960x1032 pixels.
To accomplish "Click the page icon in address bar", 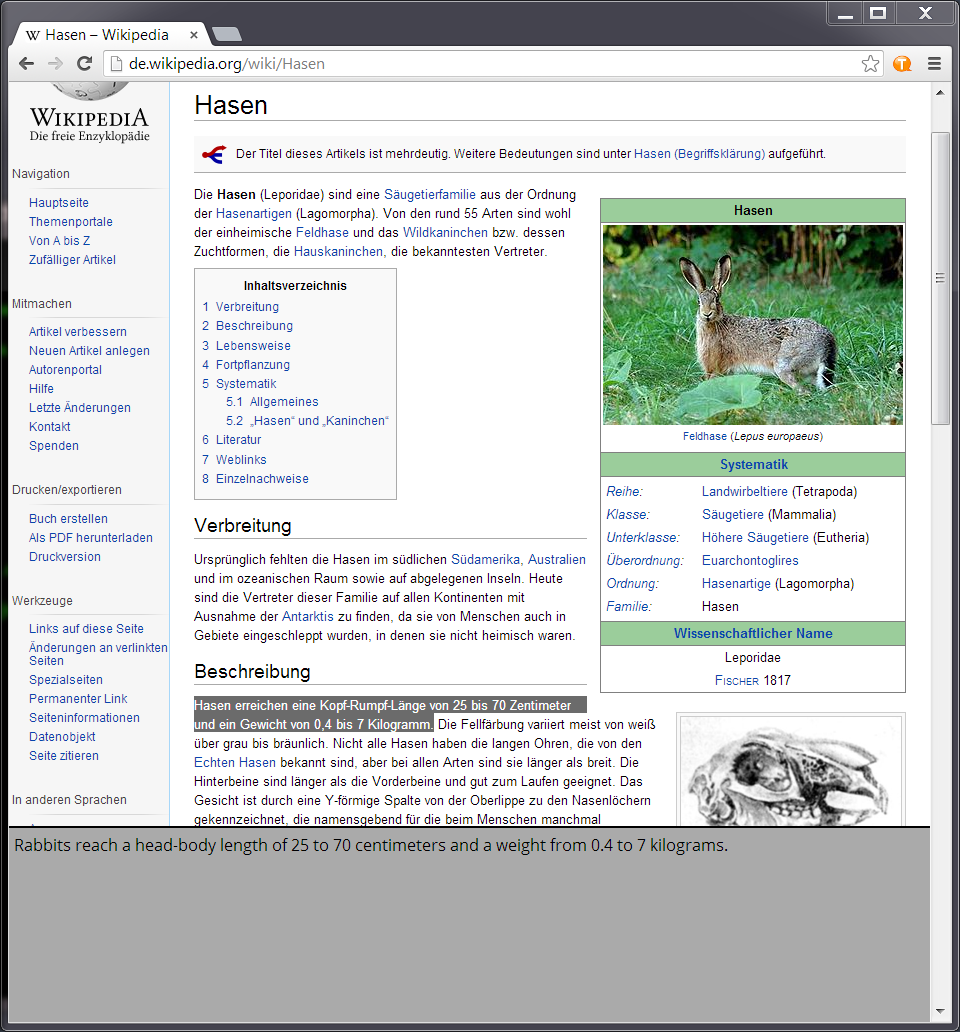I will [116, 64].
